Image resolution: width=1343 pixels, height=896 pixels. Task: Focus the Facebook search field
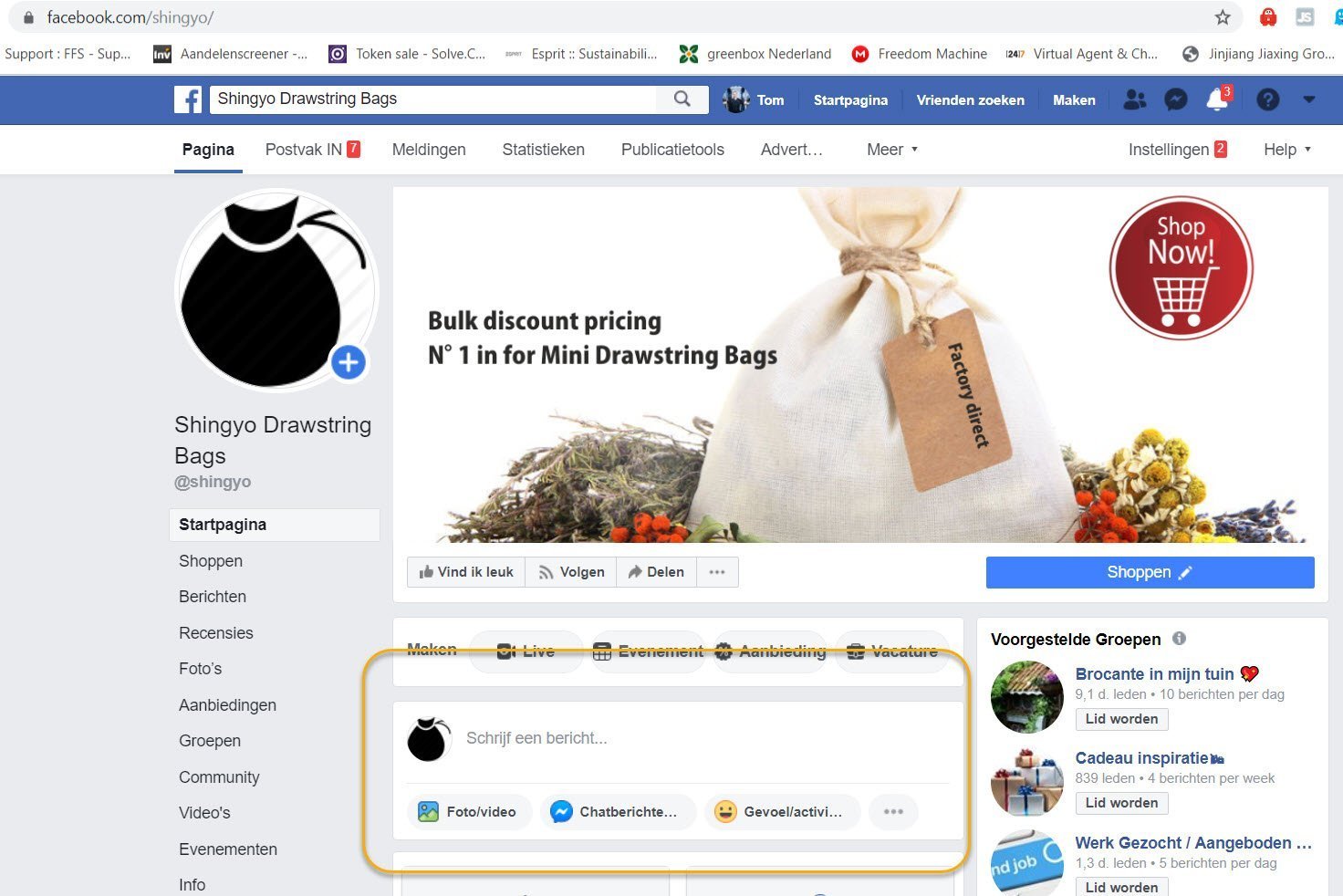click(432, 99)
